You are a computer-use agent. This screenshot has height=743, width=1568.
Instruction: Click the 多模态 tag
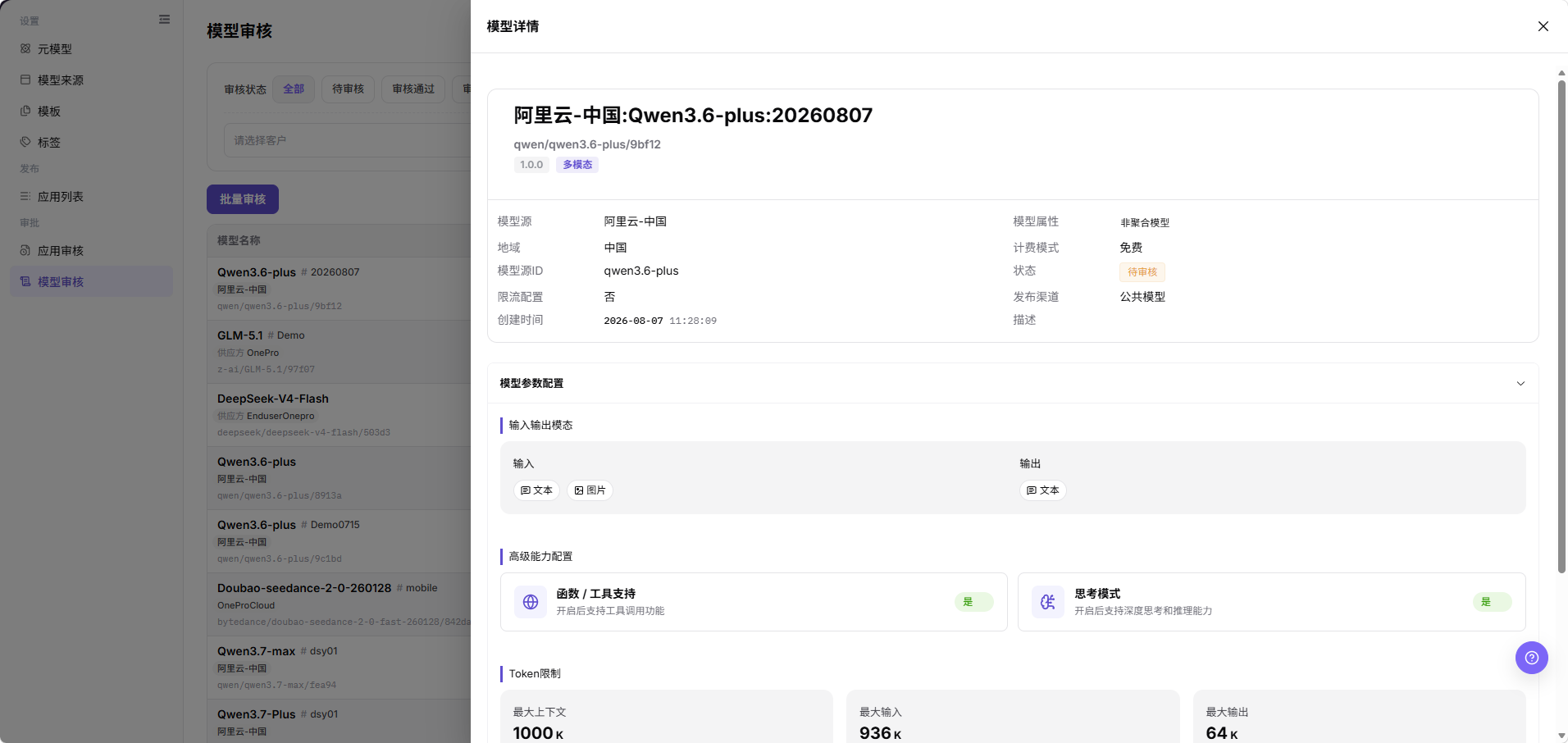pyautogui.click(x=577, y=165)
